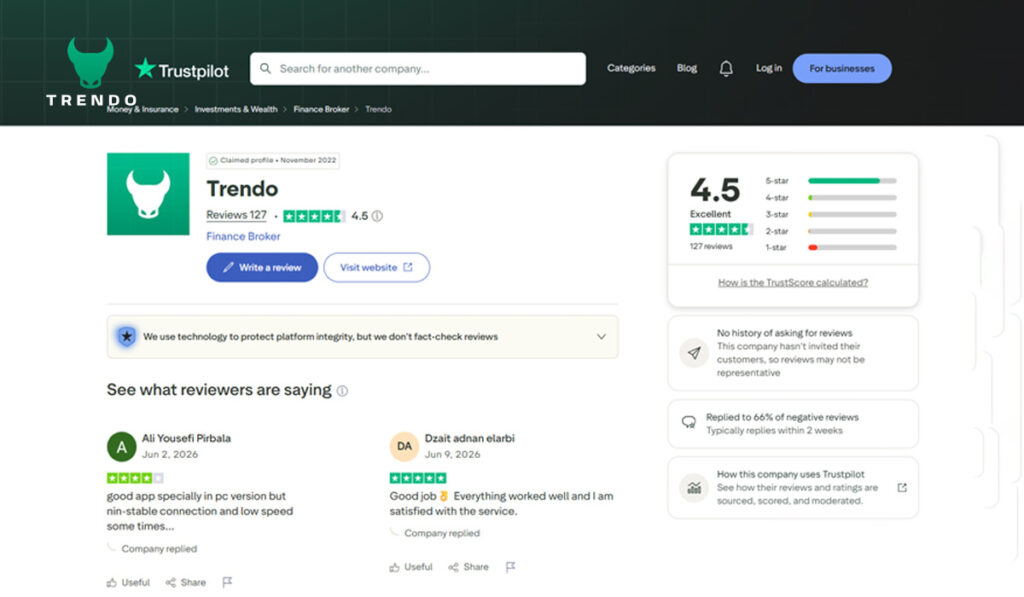Image resolution: width=1024 pixels, height=597 pixels.
Task: Open notifications bell icon
Action: 726,69
